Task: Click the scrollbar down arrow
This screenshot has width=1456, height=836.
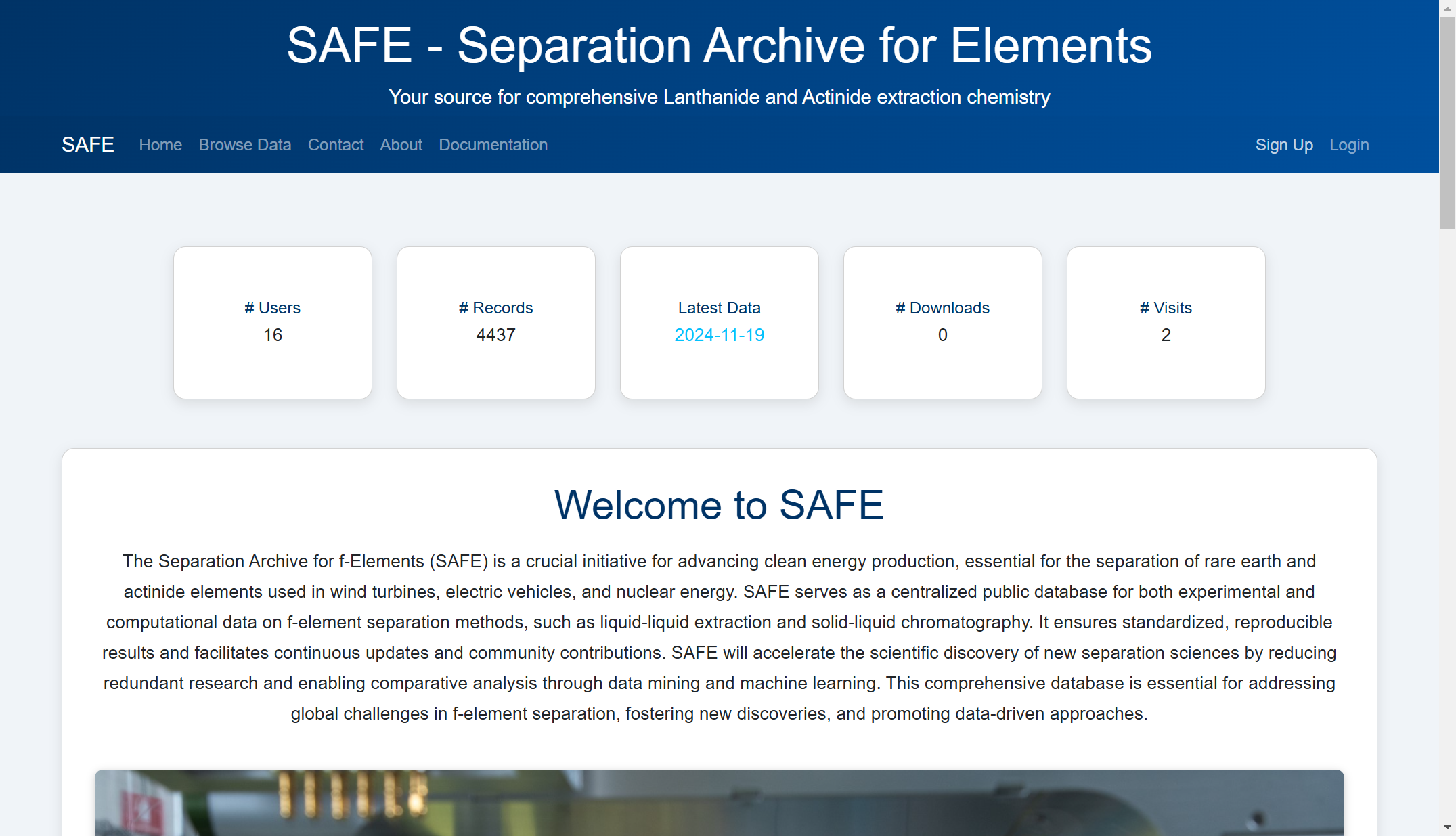Action: [1447, 827]
